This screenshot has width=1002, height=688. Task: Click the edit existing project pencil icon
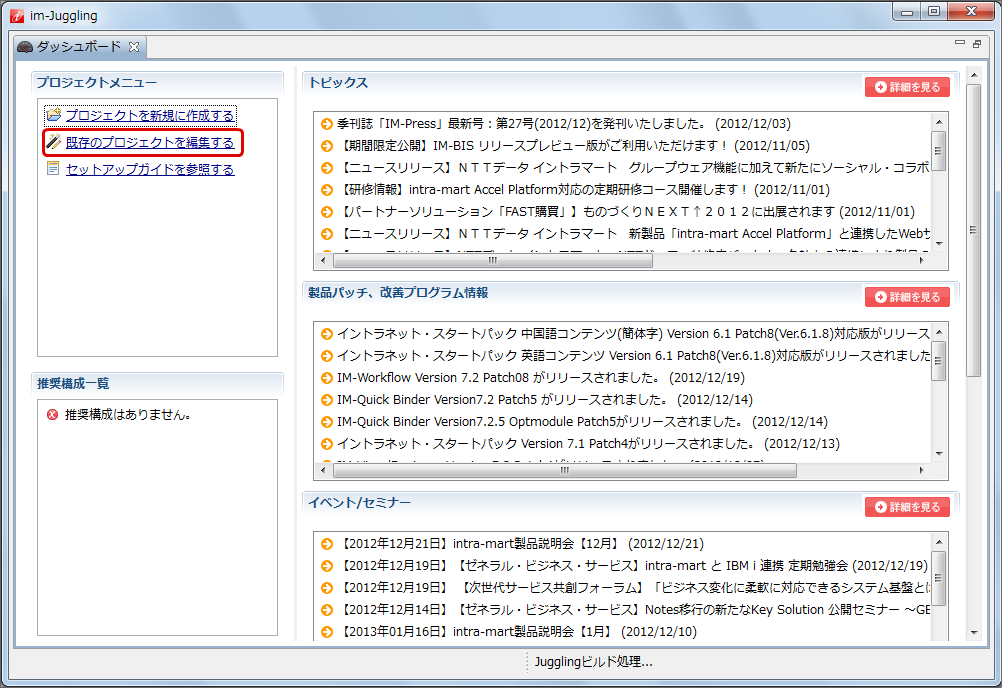coord(53,143)
